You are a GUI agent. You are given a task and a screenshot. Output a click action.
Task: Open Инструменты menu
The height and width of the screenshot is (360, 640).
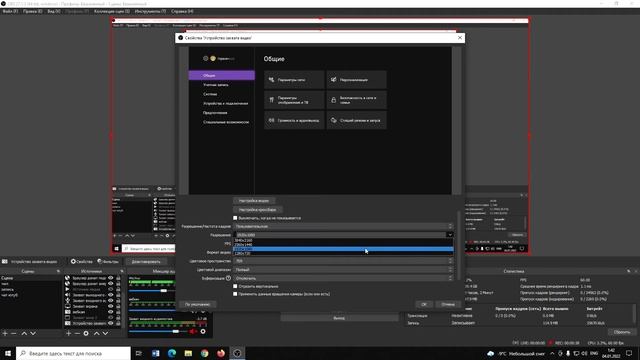click(150, 11)
